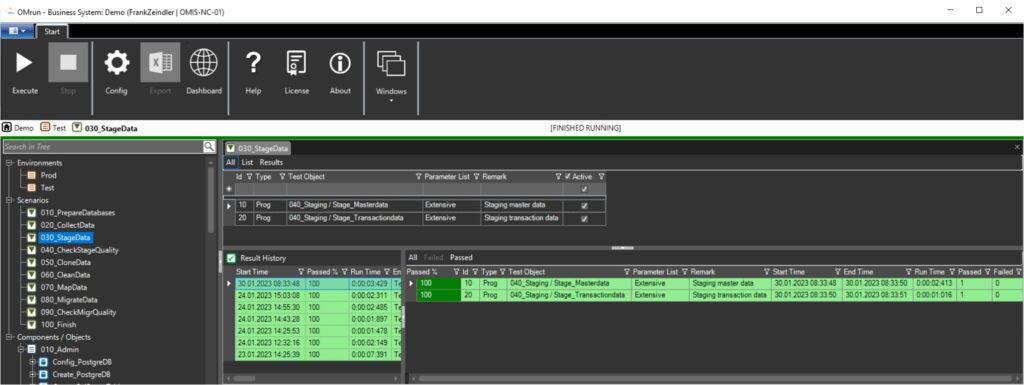Screen dimensions: 1024x385
Task: Select the Start ribbon tab
Action: coord(52,31)
